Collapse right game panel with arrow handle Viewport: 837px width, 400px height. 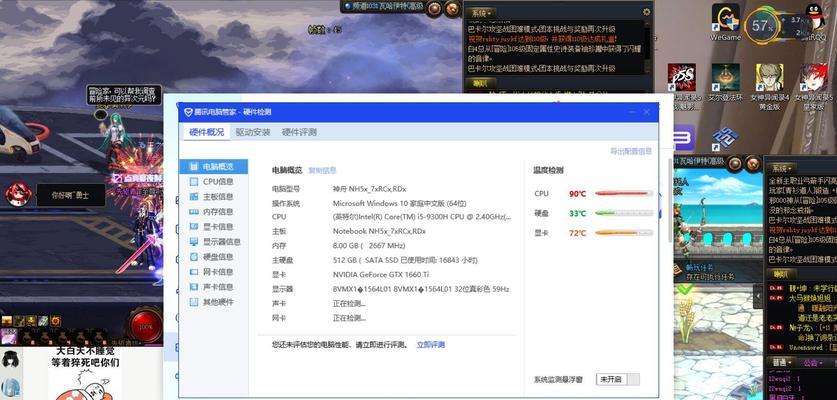click(x=757, y=295)
